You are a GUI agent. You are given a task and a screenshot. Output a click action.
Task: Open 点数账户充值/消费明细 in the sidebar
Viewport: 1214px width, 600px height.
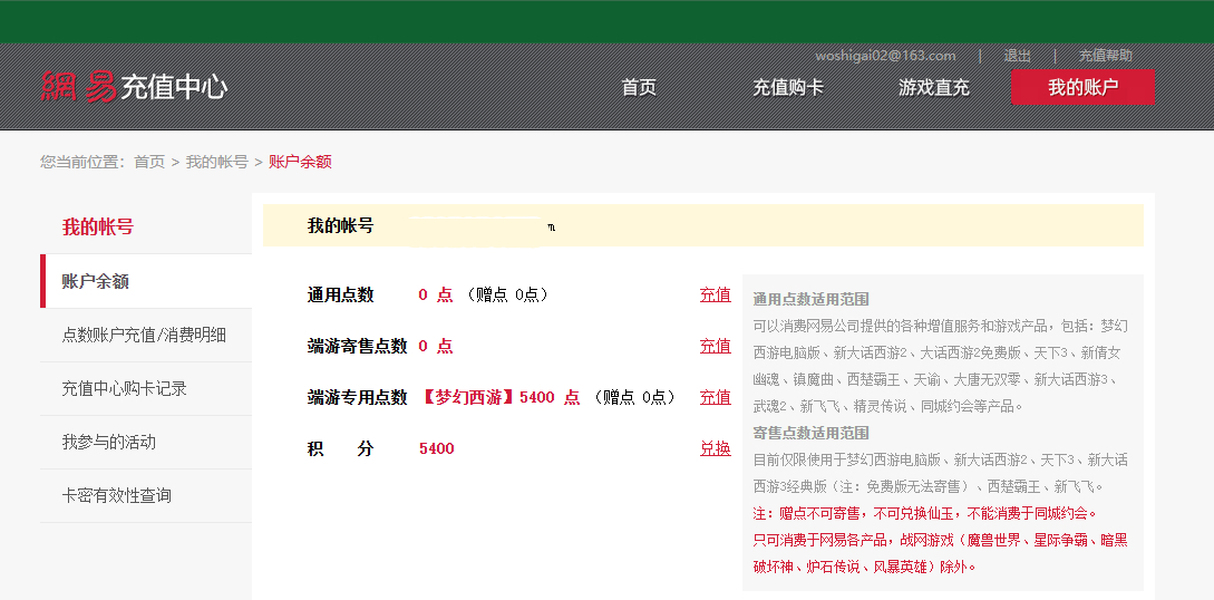click(146, 335)
